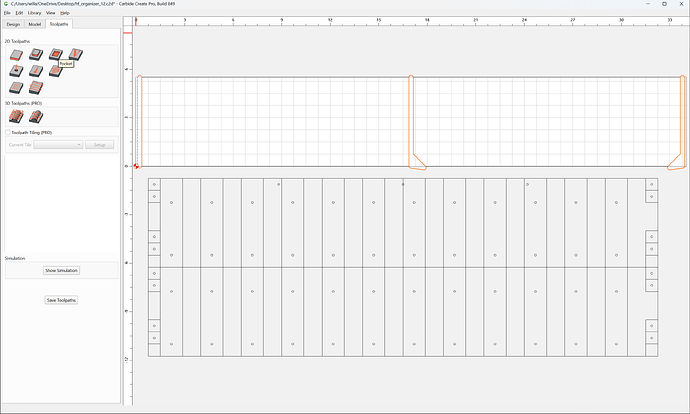This screenshot has height=414, width=690.
Task: Click Show Simulation
Action: [61, 270]
